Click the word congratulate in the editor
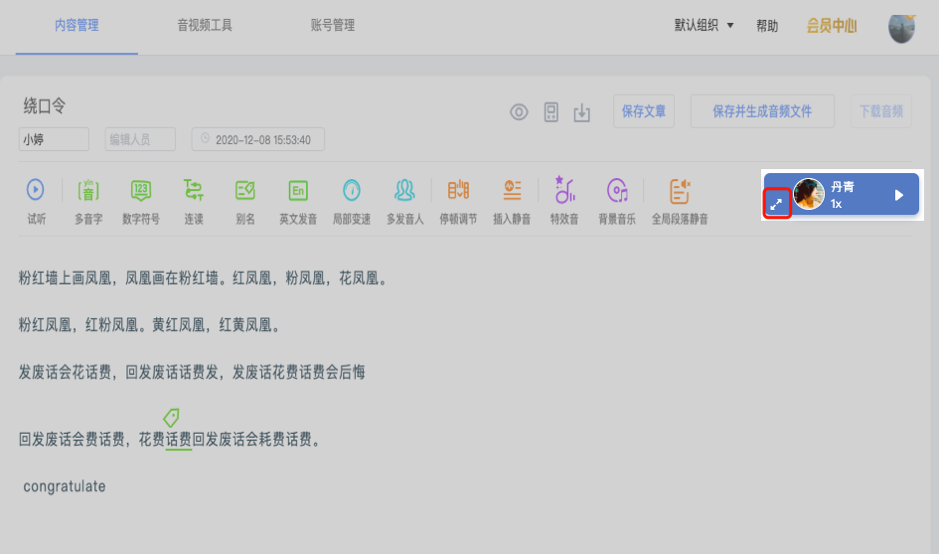This screenshot has width=939, height=554. tap(65, 486)
